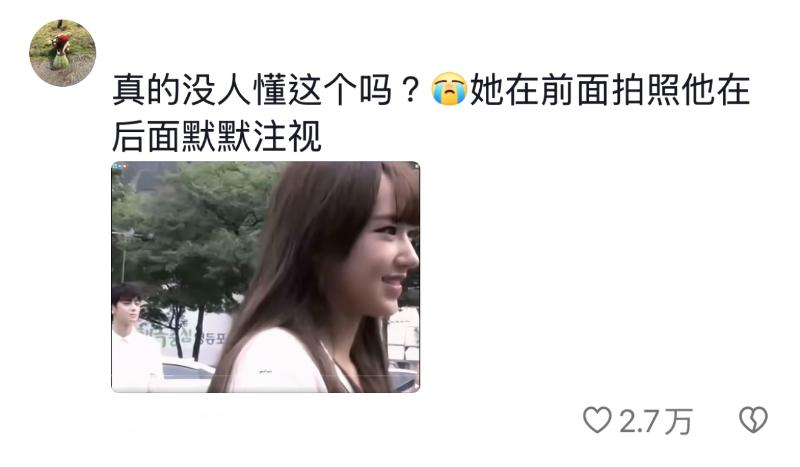
Task: Tap the second line 后面默默注视
Action: pyautogui.click(x=217, y=136)
